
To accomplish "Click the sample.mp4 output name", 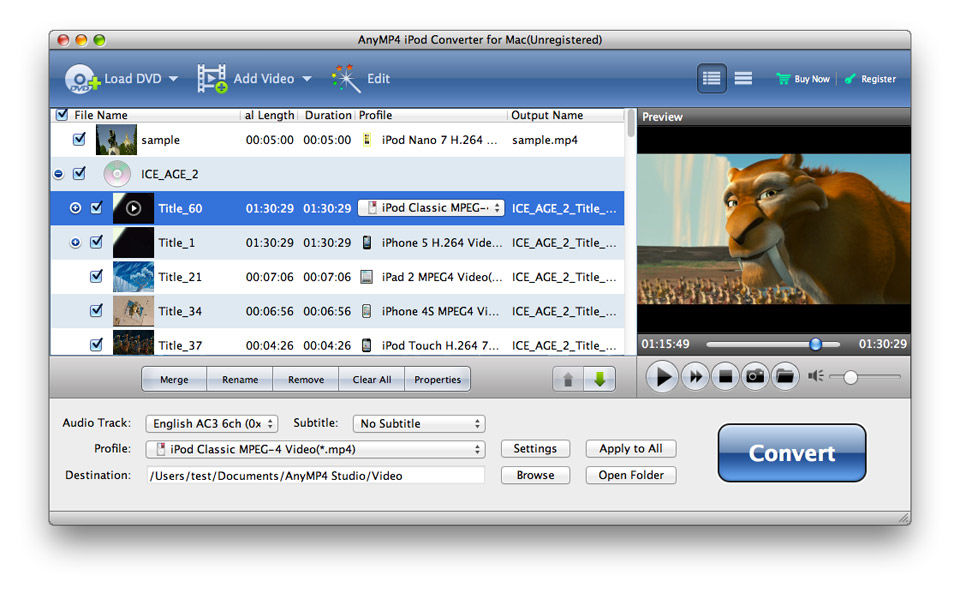I will click(x=545, y=140).
